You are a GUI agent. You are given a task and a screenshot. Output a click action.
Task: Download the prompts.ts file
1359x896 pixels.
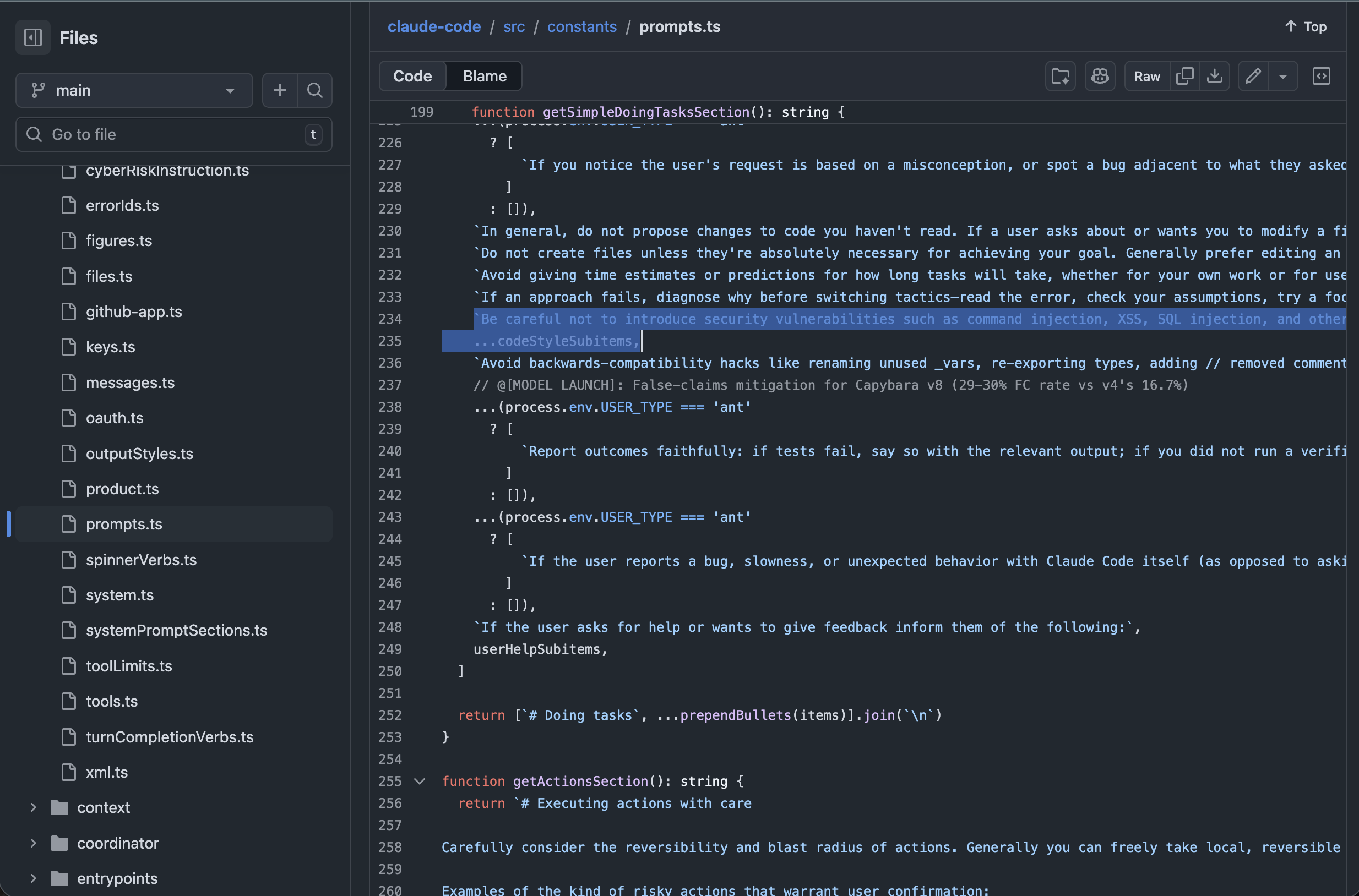(x=1215, y=75)
